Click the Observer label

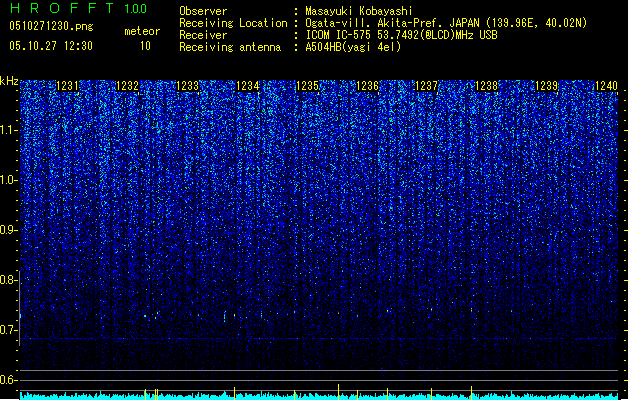[x=203, y=11]
